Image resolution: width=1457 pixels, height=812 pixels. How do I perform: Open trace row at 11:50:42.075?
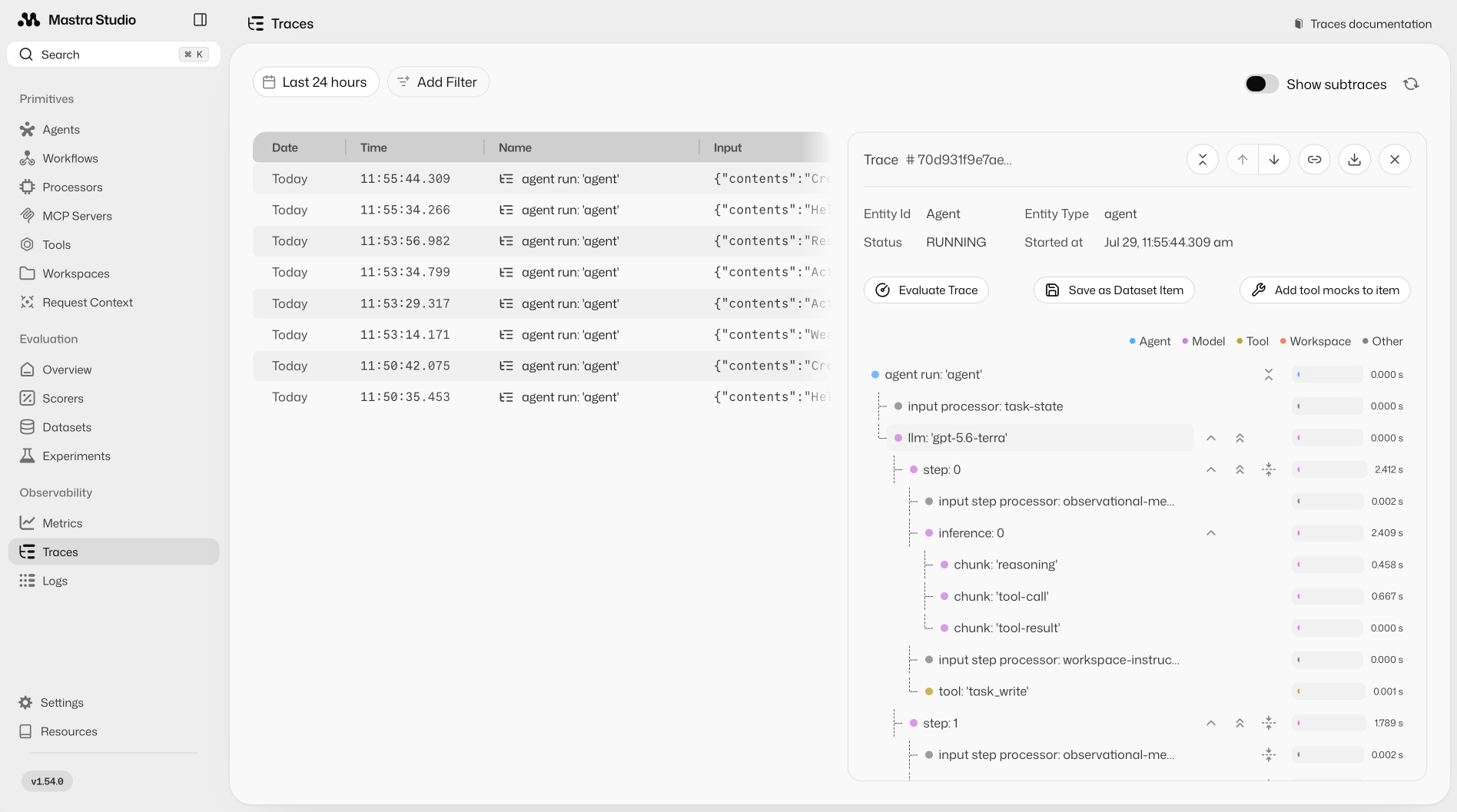tap(542, 366)
